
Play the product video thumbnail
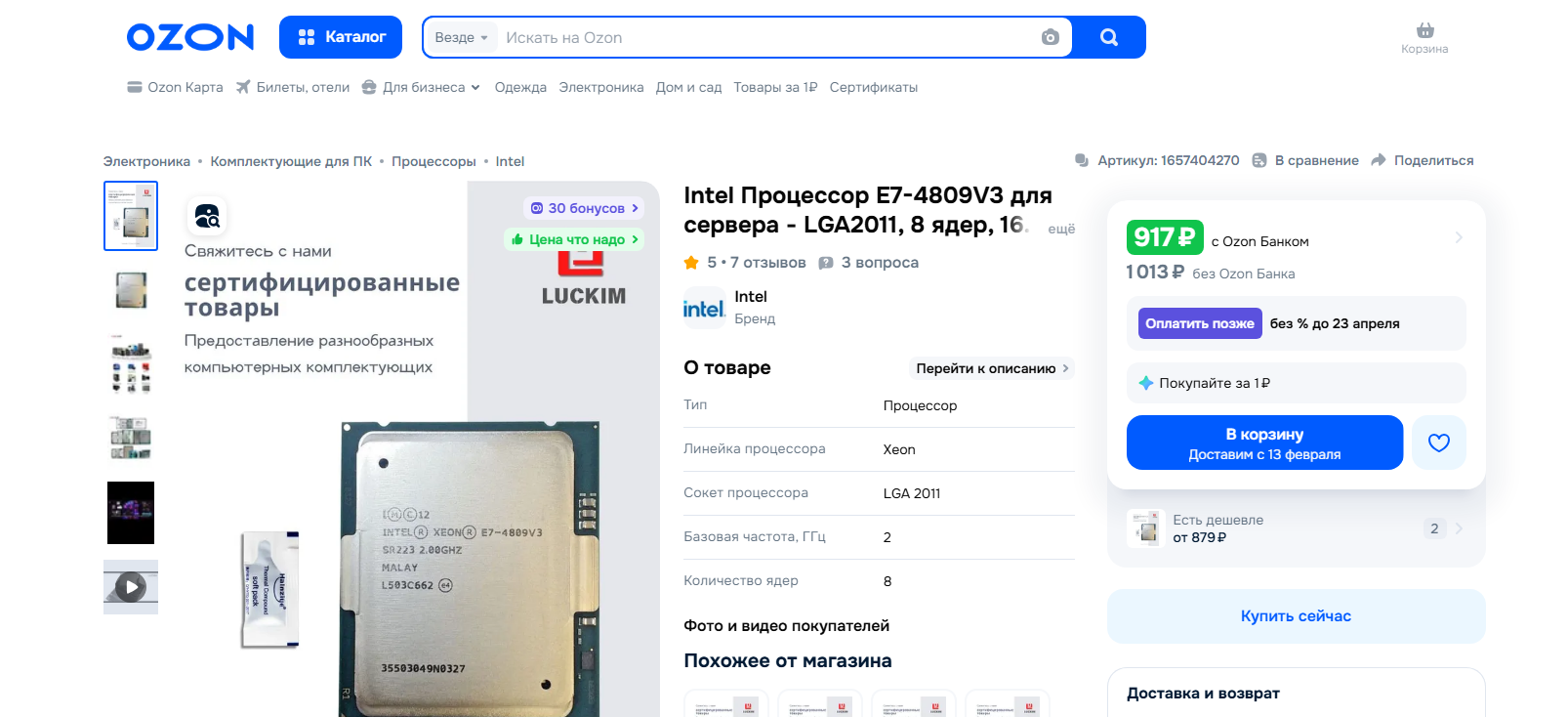pyautogui.click(x=131, y=587)
